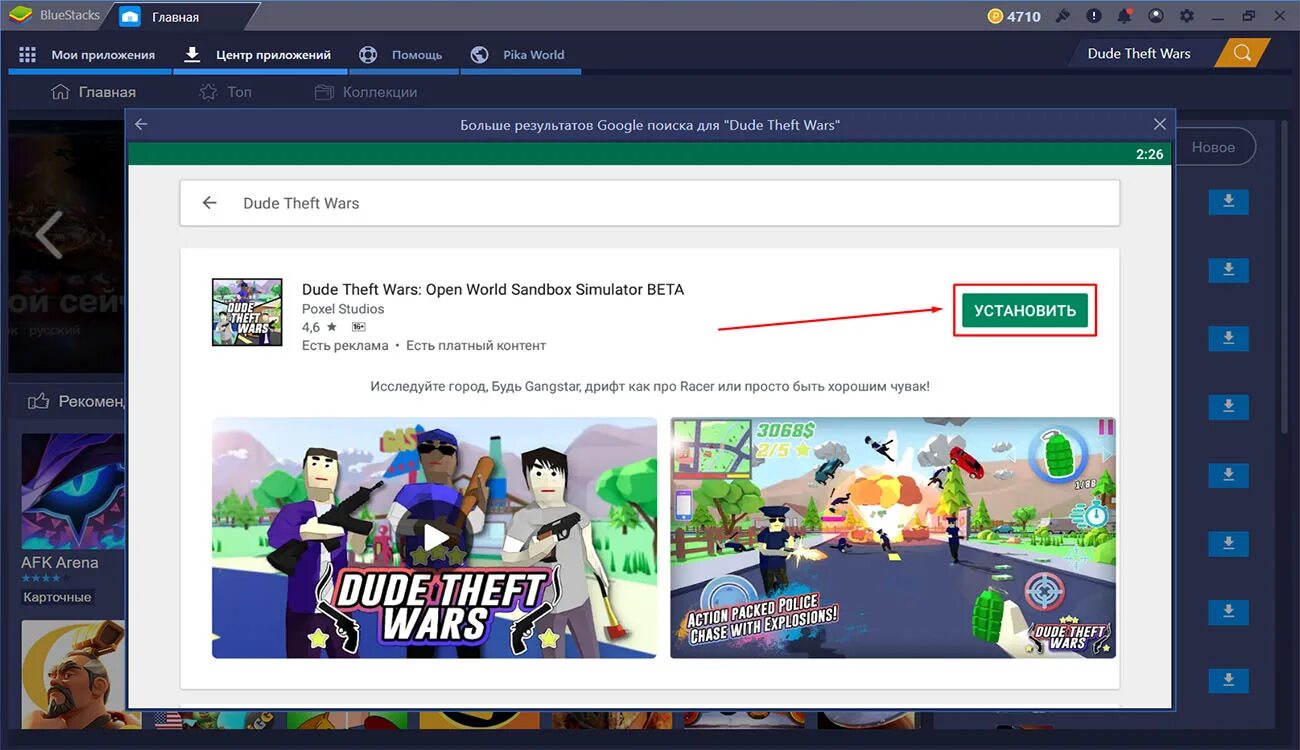The height and width of the screenshot is (750, 1300).
Task: Focus the Dude Theft Wars top search field
Action: coord(1144,54)
